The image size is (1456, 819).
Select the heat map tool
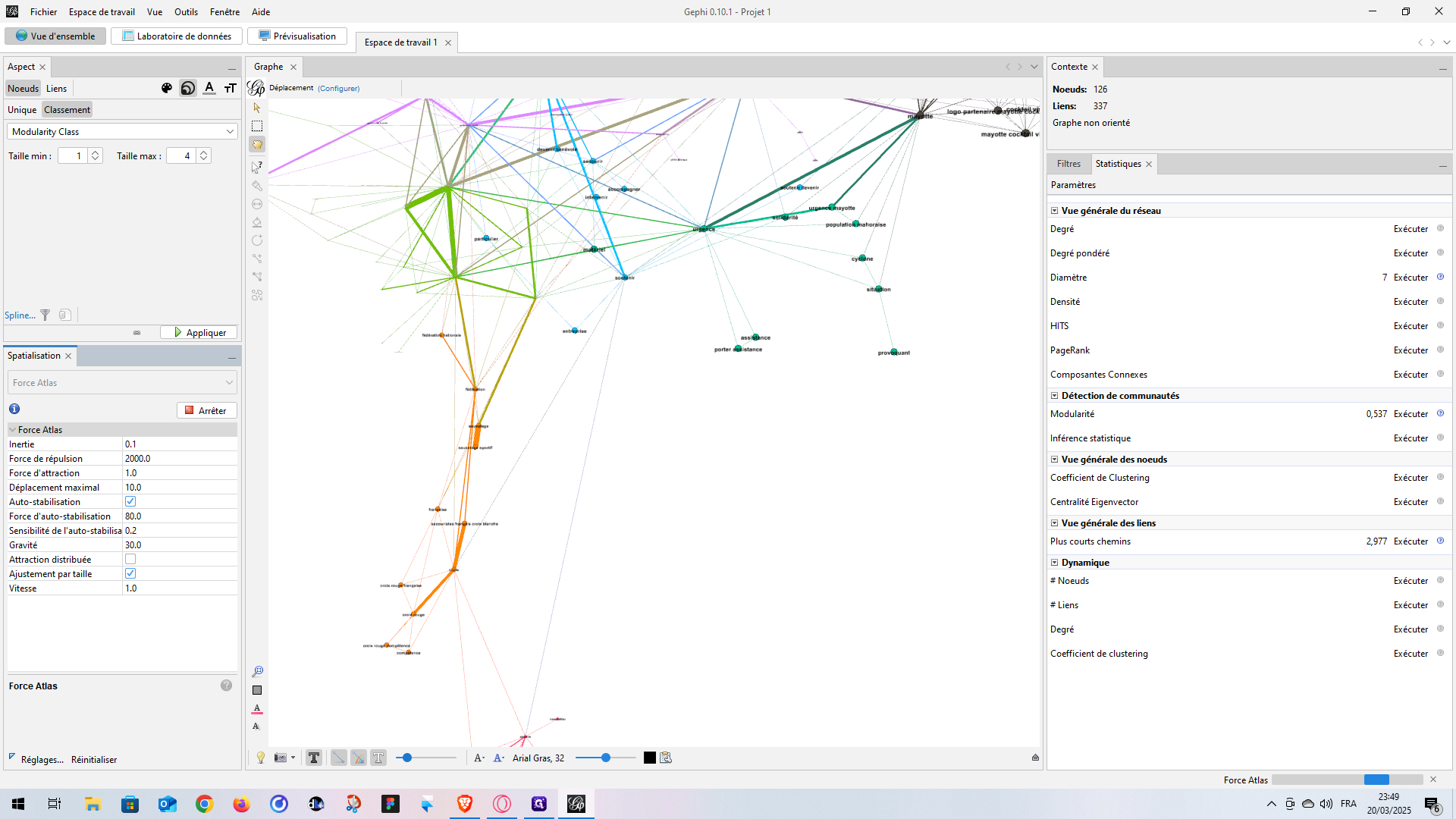257,295
